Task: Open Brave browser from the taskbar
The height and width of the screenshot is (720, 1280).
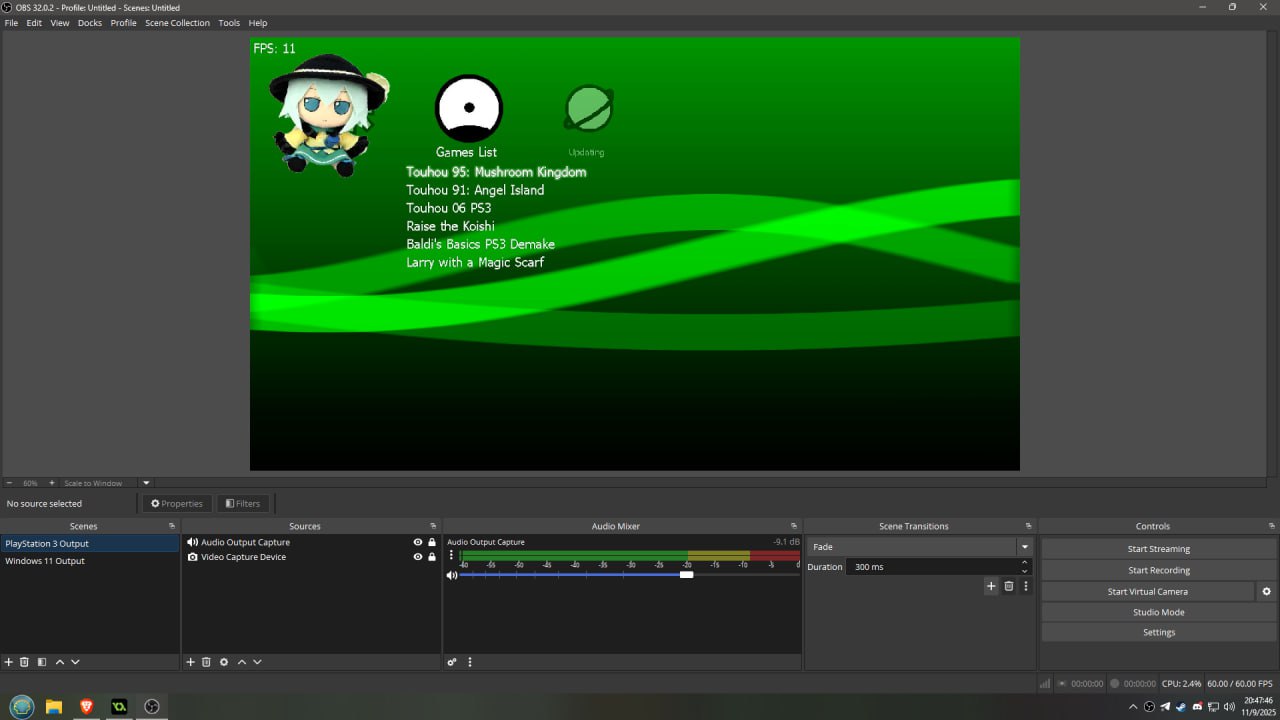Action: pos(86,707)
